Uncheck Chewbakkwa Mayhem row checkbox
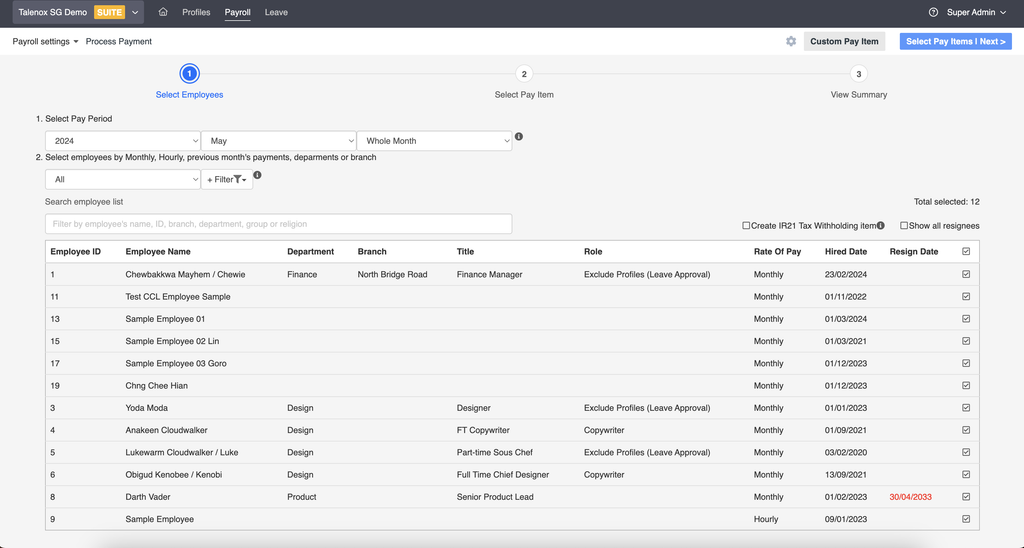 click(x=966, y=274)
